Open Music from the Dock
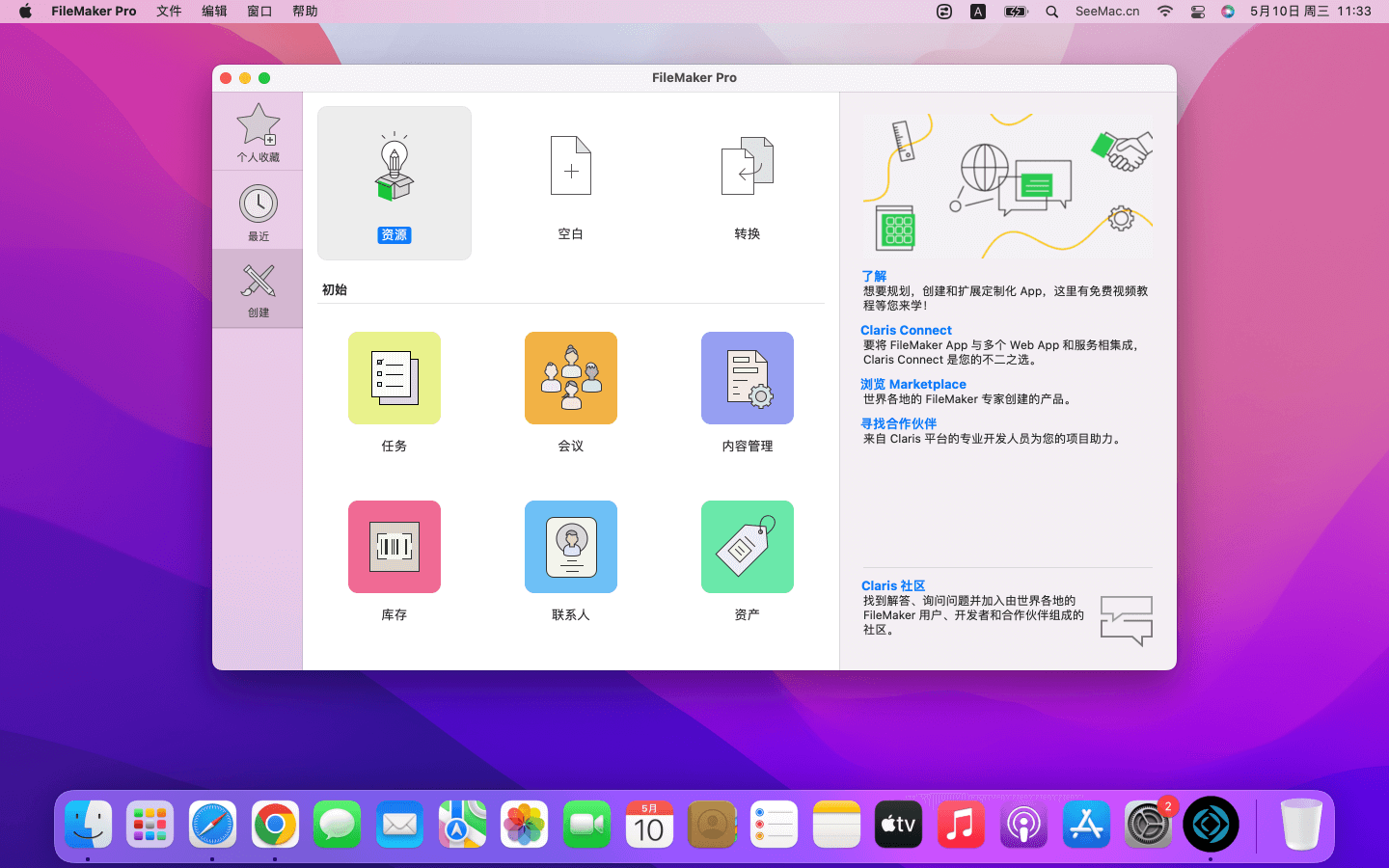 click(961, 825)
